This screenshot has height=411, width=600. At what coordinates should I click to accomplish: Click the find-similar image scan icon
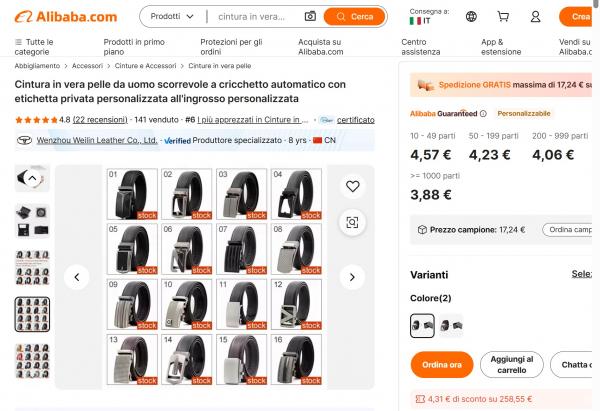[352, 222]
